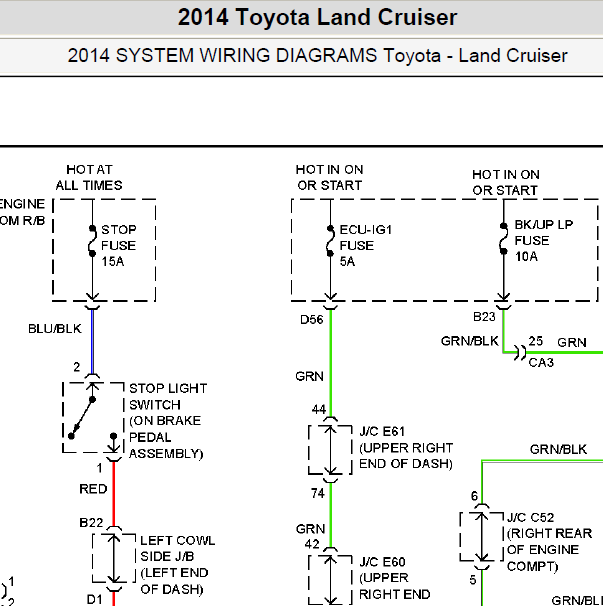Click GRN/BLK label above J/C C52 wire
Image resolution: width=603 pixels, height=606 pixels.
(x=559, y=449)
